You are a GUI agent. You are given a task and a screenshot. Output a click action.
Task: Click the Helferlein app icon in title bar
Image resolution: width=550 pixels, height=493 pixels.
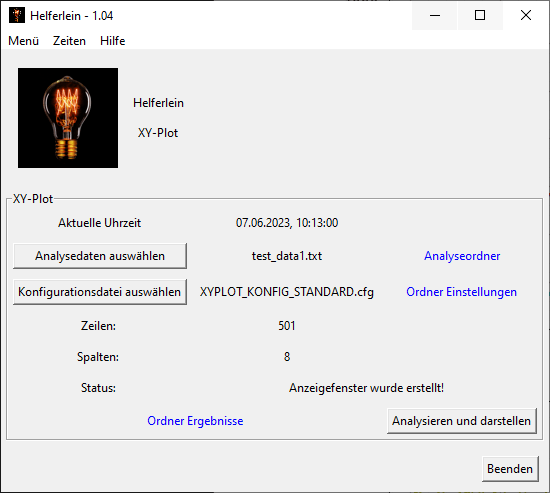pos(17,15)
